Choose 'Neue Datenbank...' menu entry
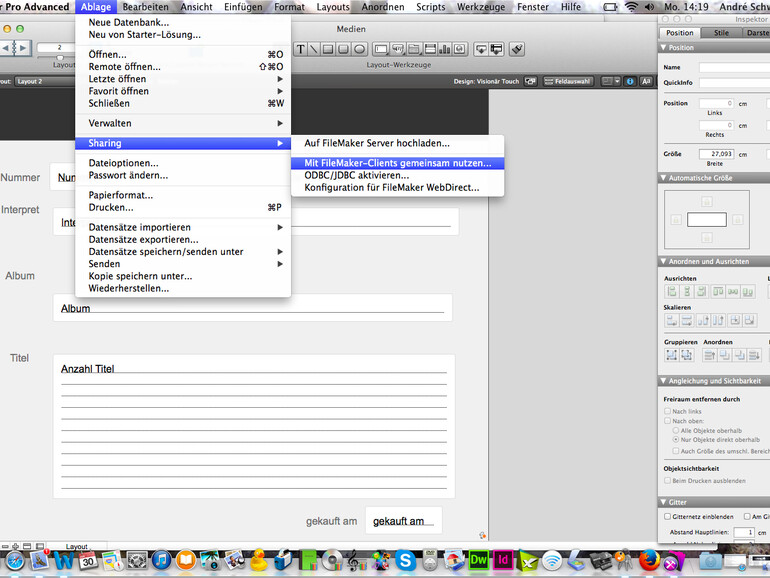The image size is (770, 578). click(183, 23)
